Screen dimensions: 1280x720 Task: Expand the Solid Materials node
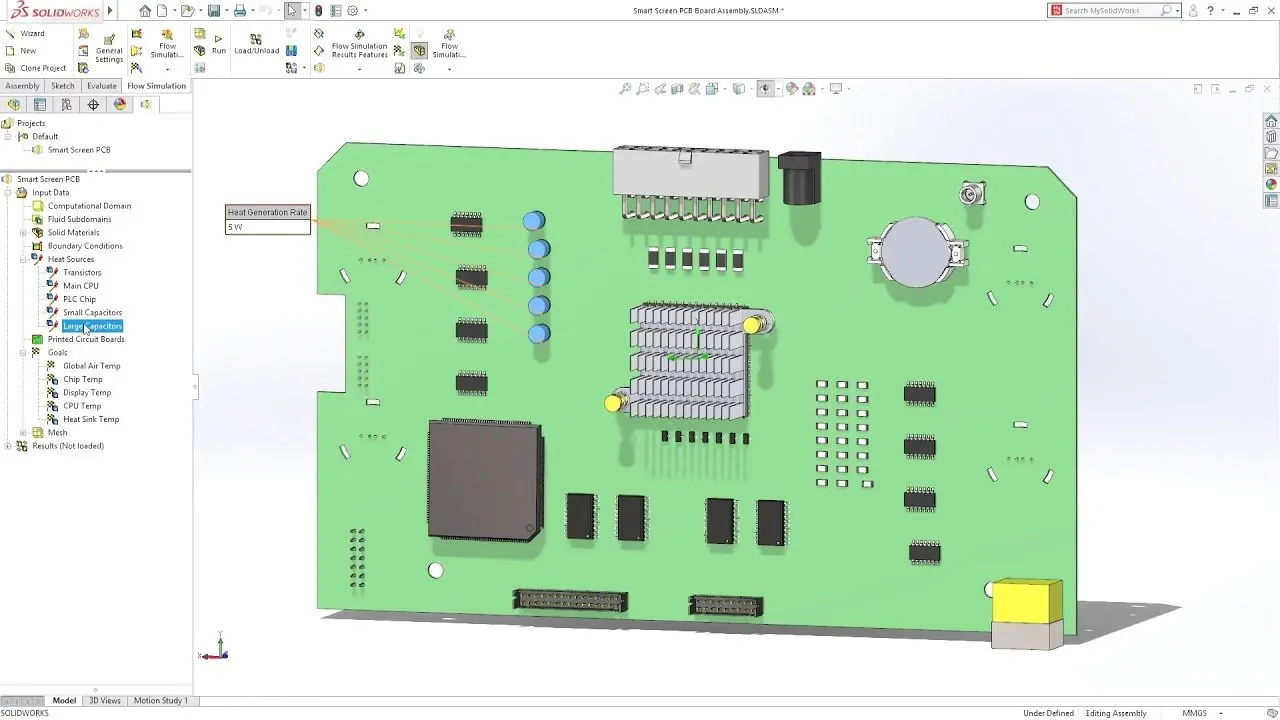tap(23, 232)
